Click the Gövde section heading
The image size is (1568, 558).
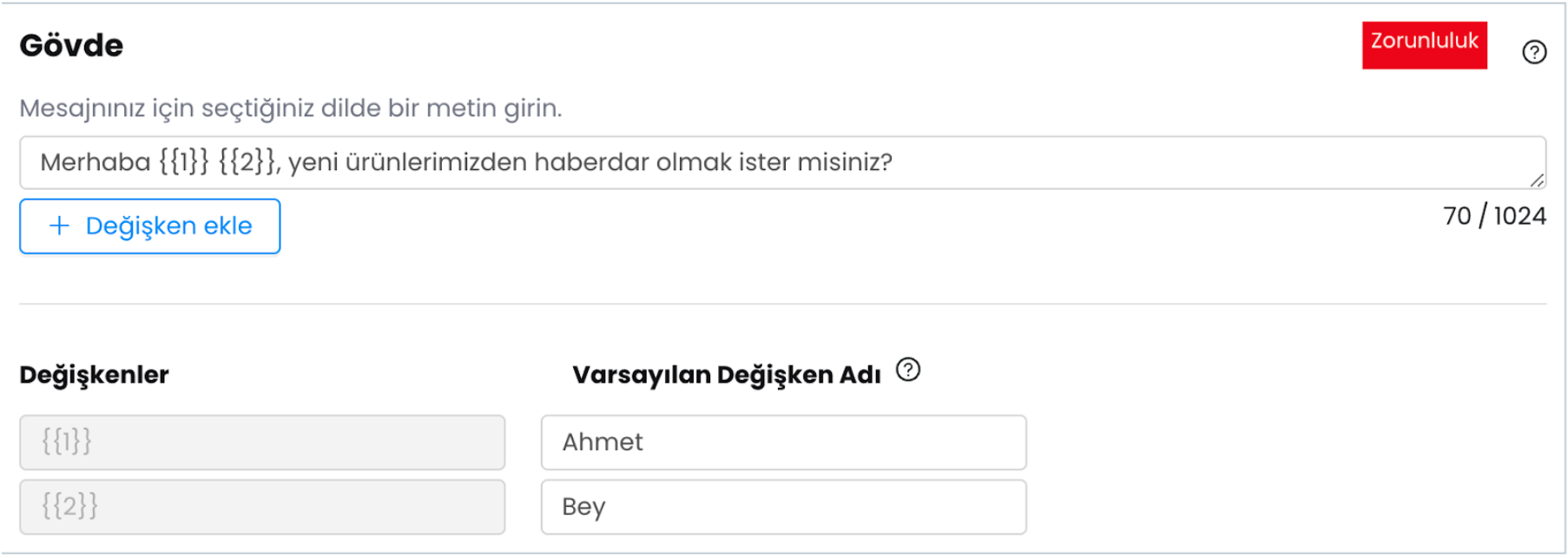71,45
